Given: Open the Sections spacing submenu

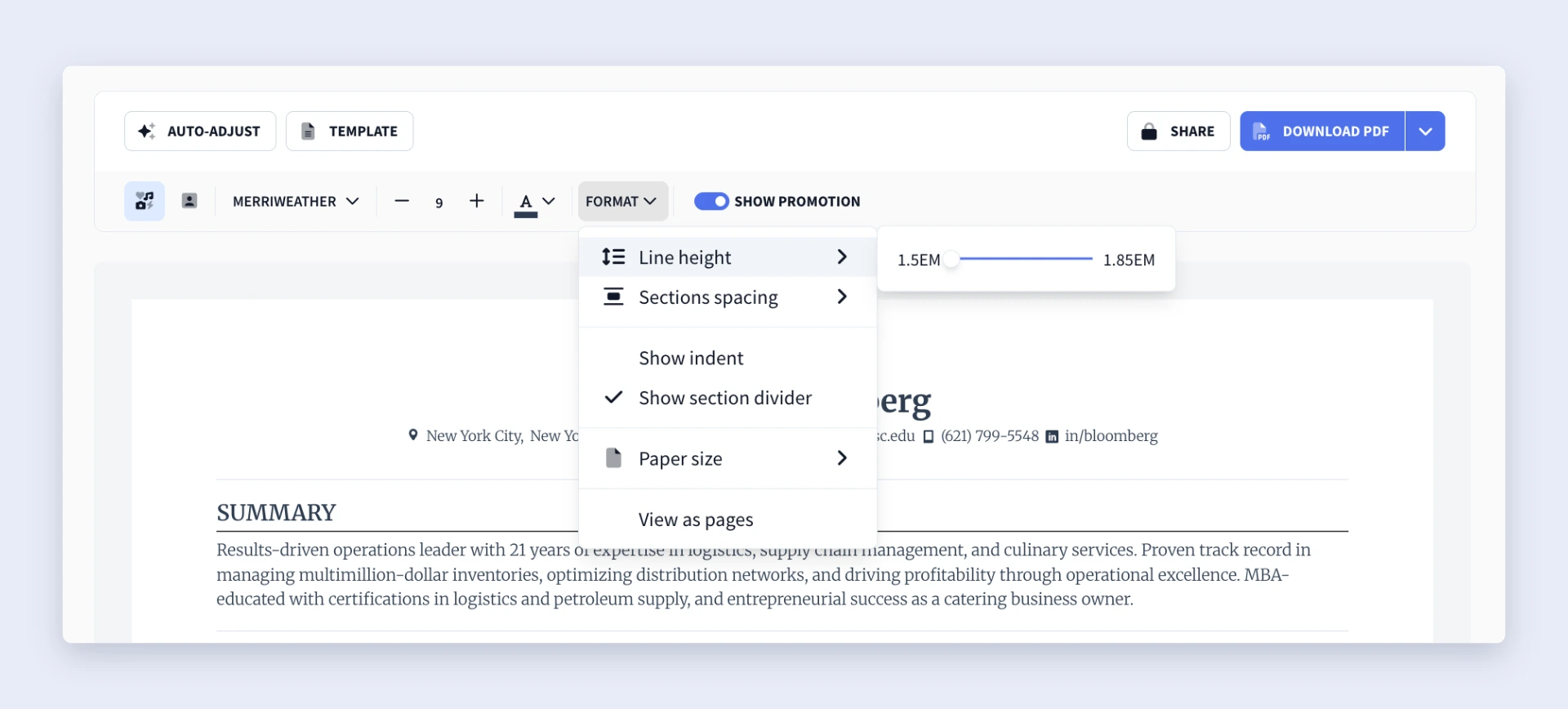Looking at the screenshot, I should (x=728, y=297).
